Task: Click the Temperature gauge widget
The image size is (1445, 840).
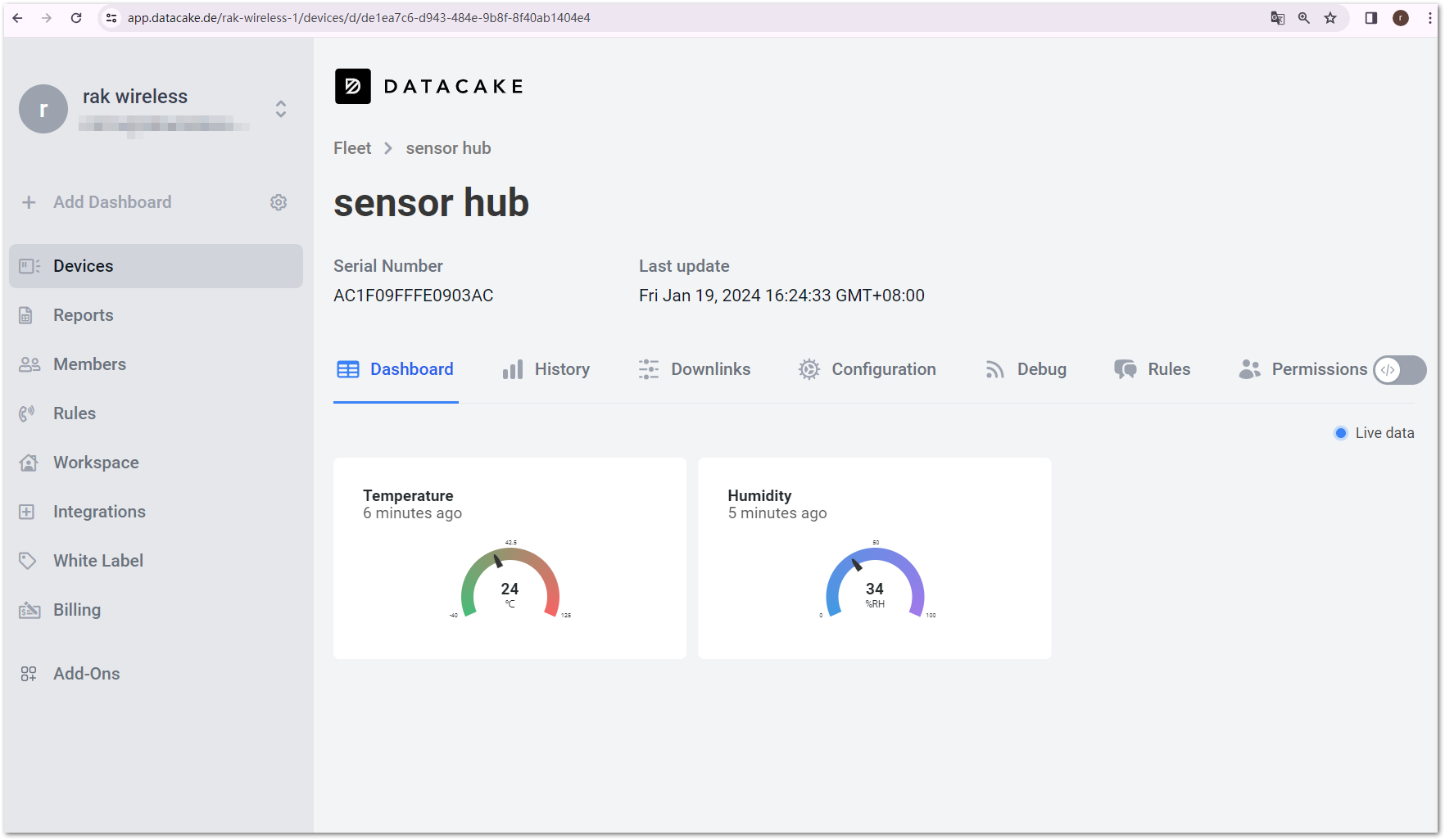Action: [x=510, y=558]
